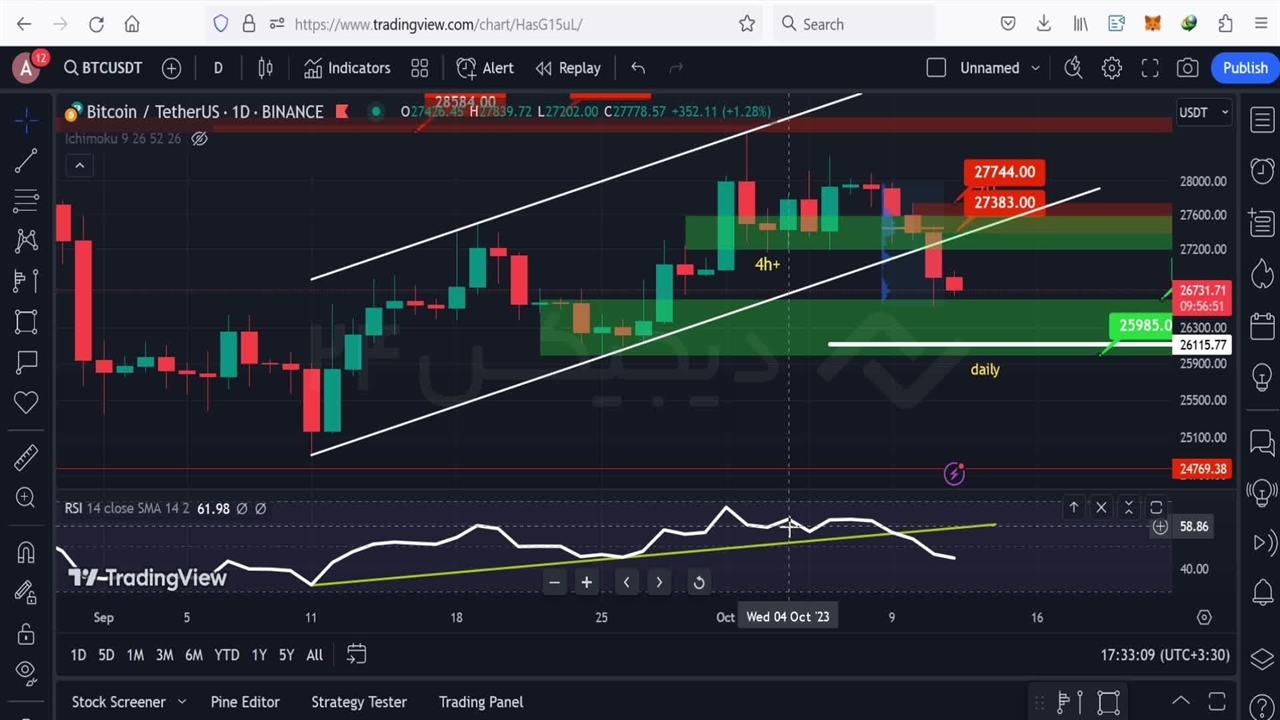Open the Alert creation dialog
Viewport: 1280px width, 720px height.
pyautogui.click(x=485, y=68)
